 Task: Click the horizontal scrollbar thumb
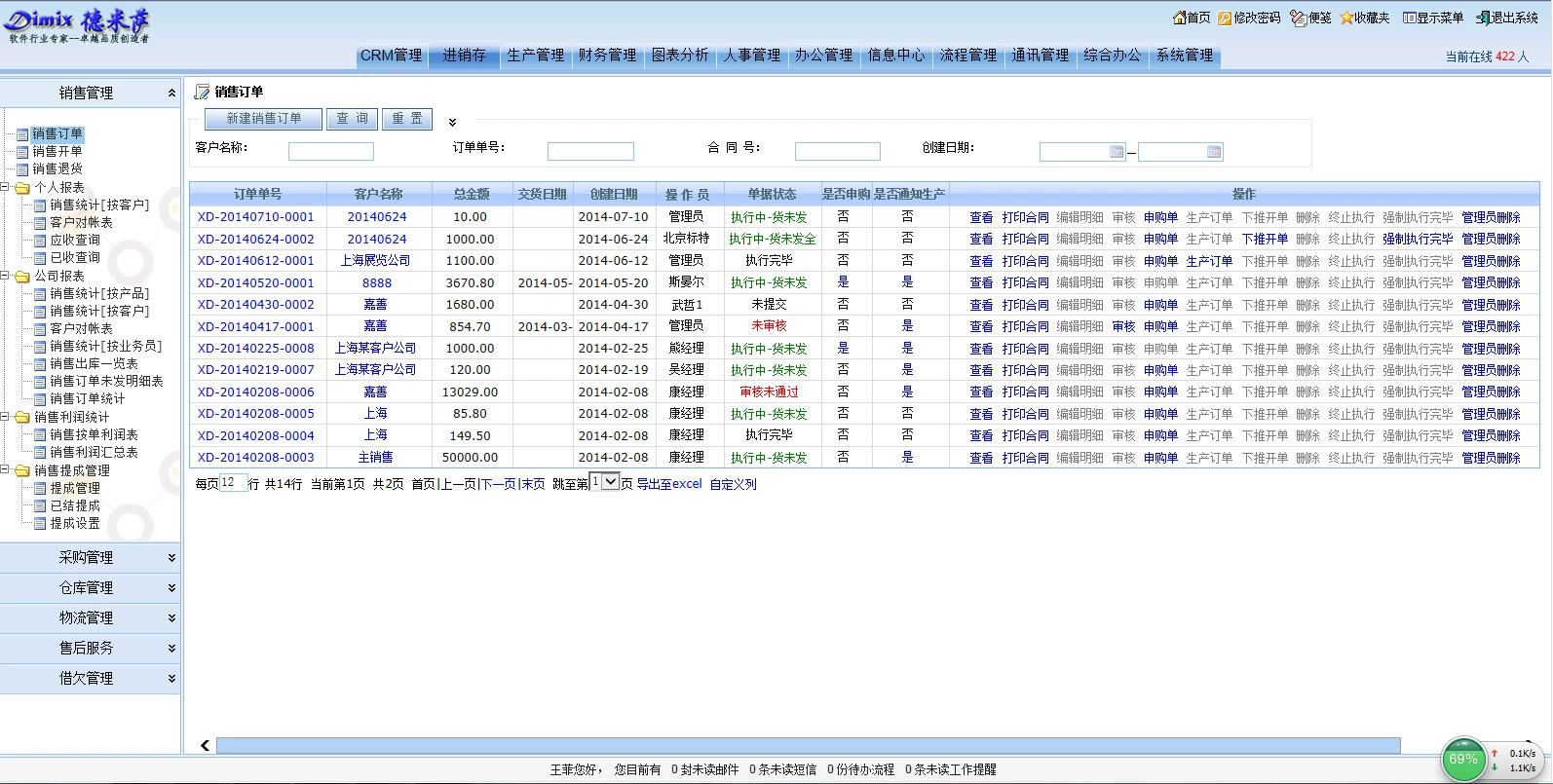click(808, 746)
